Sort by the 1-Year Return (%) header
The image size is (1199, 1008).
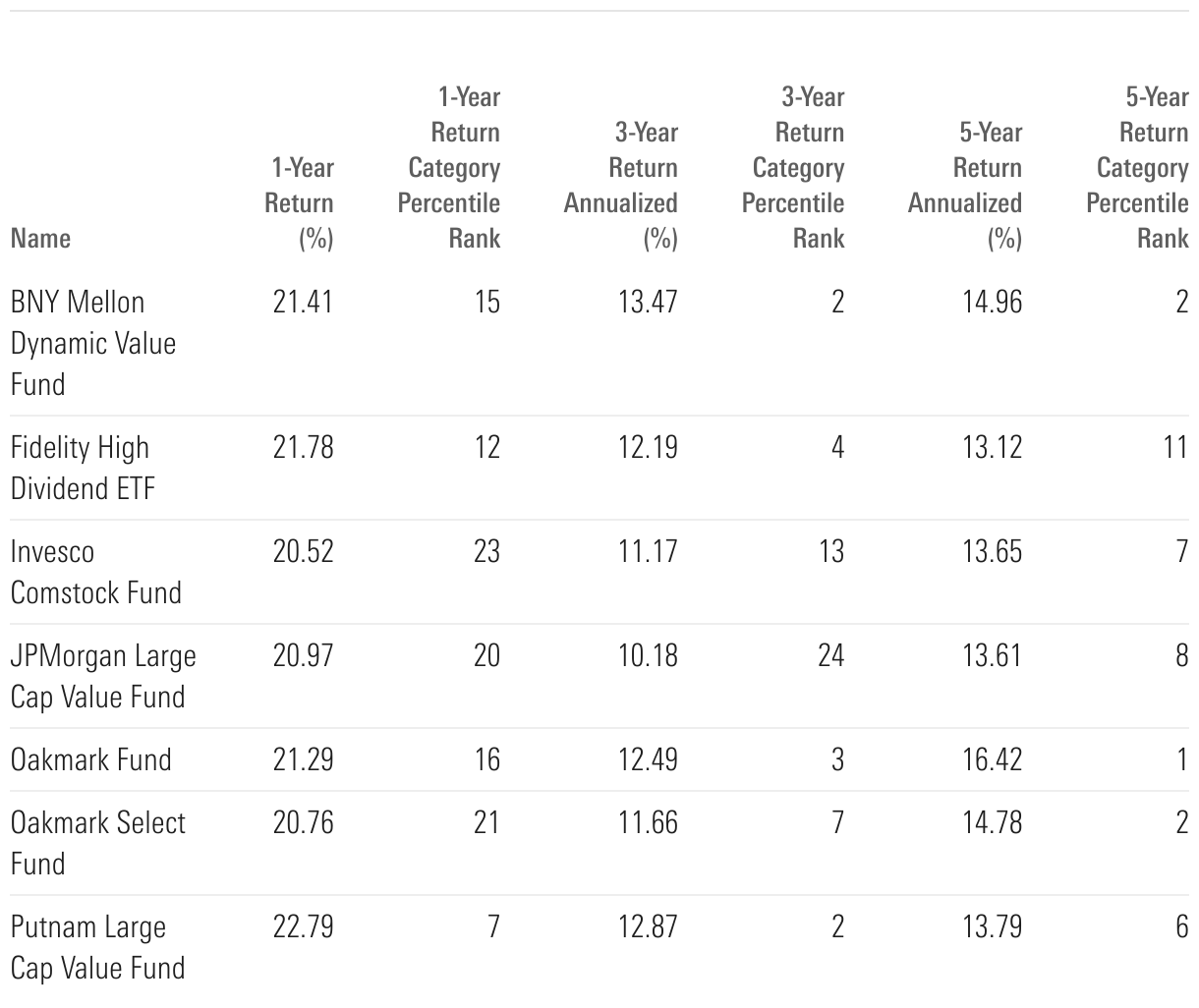click(300, 202)
